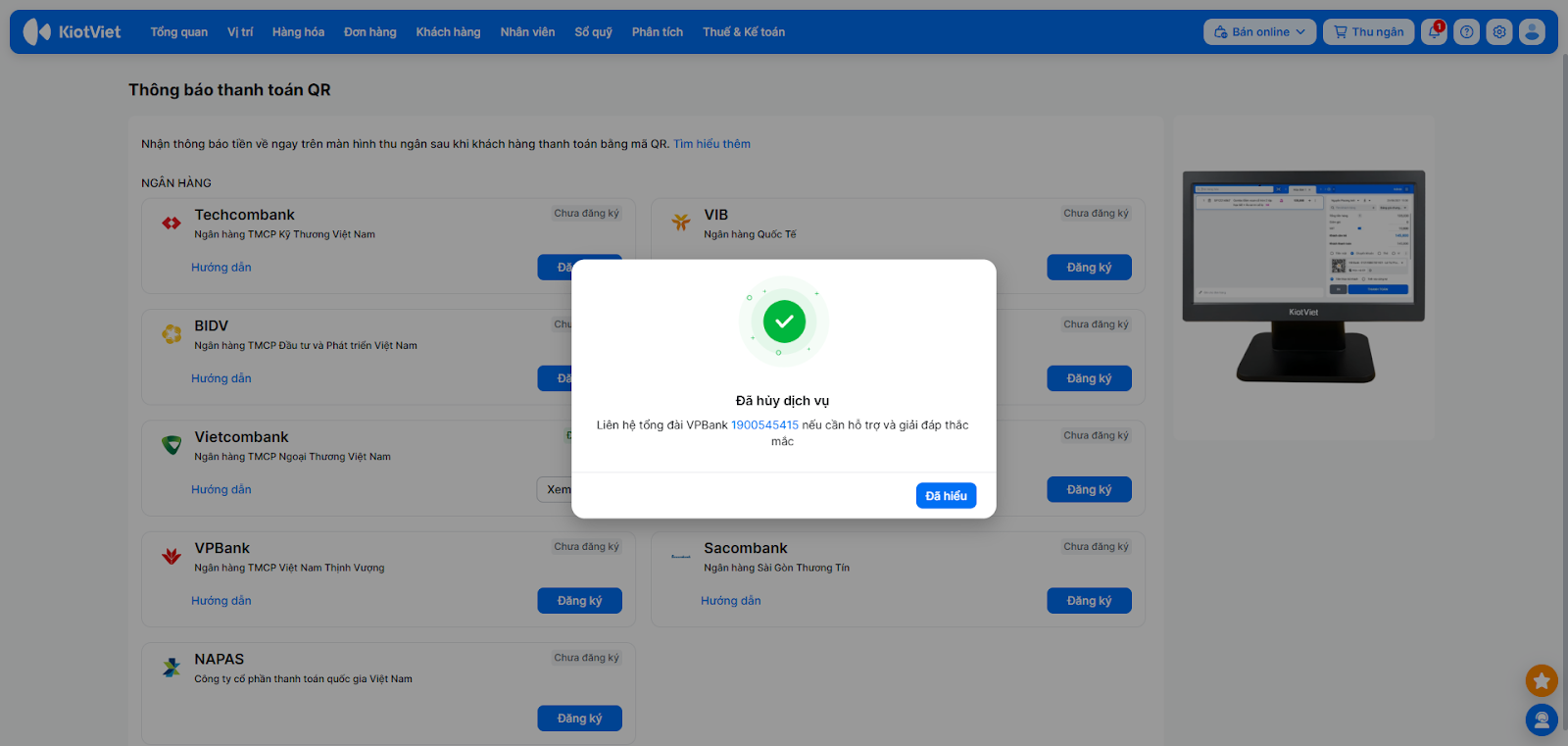Click the VIB logo icon
Viewport: 1568px width, 746px height.
681,223
